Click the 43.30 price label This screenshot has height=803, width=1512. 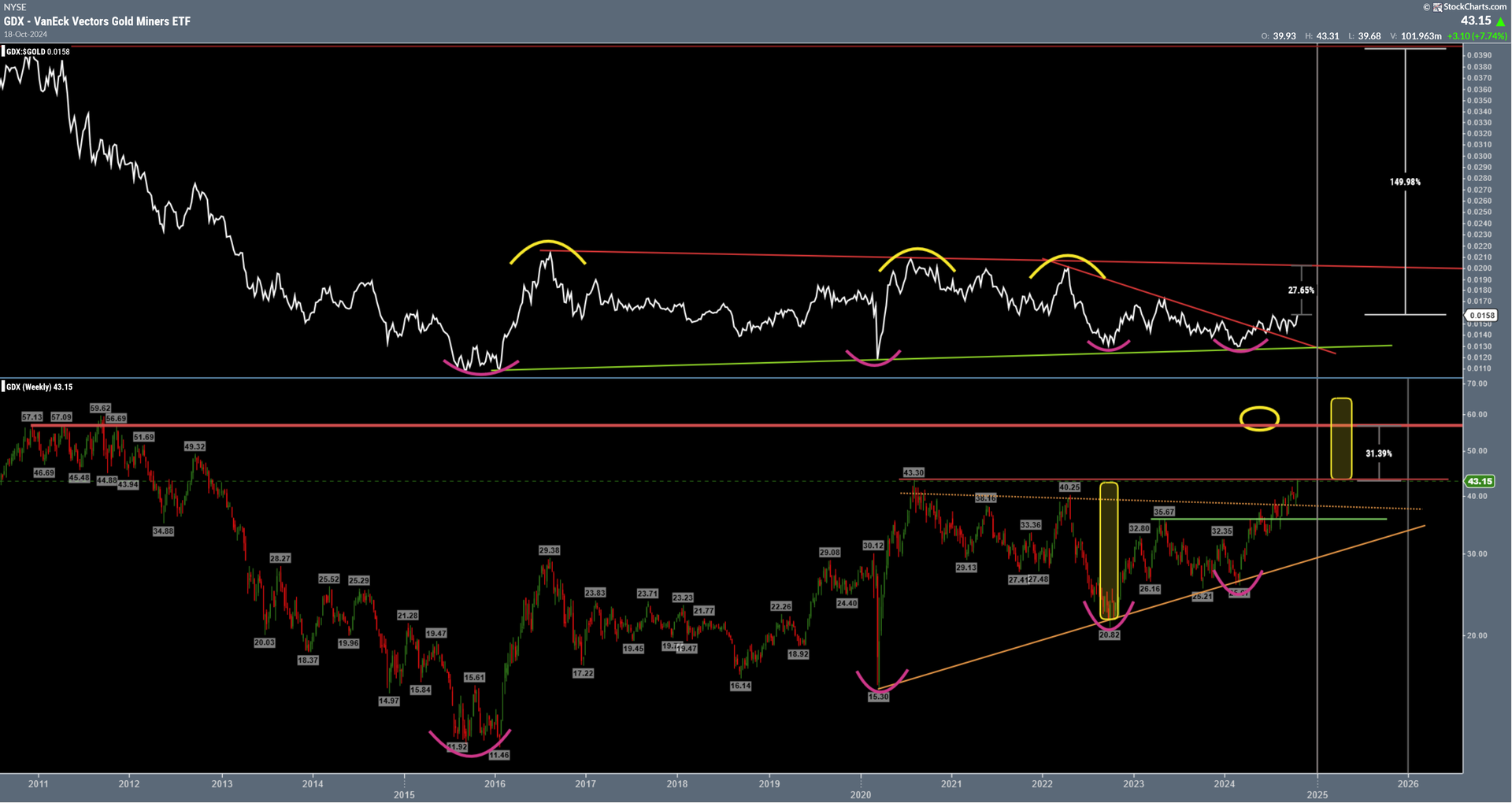[x=913, y=473]
